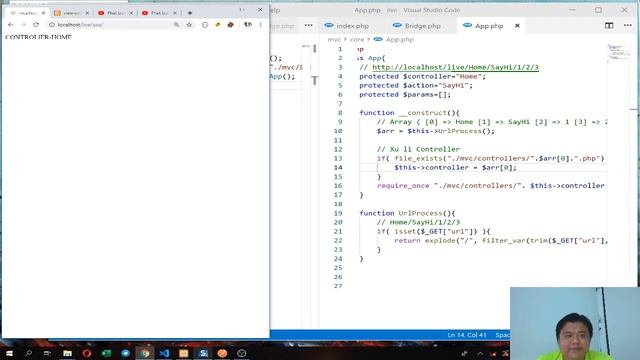The image size is (640, 360).
Task: Close the localhost browser tab
Action: (x=43, y=13)
